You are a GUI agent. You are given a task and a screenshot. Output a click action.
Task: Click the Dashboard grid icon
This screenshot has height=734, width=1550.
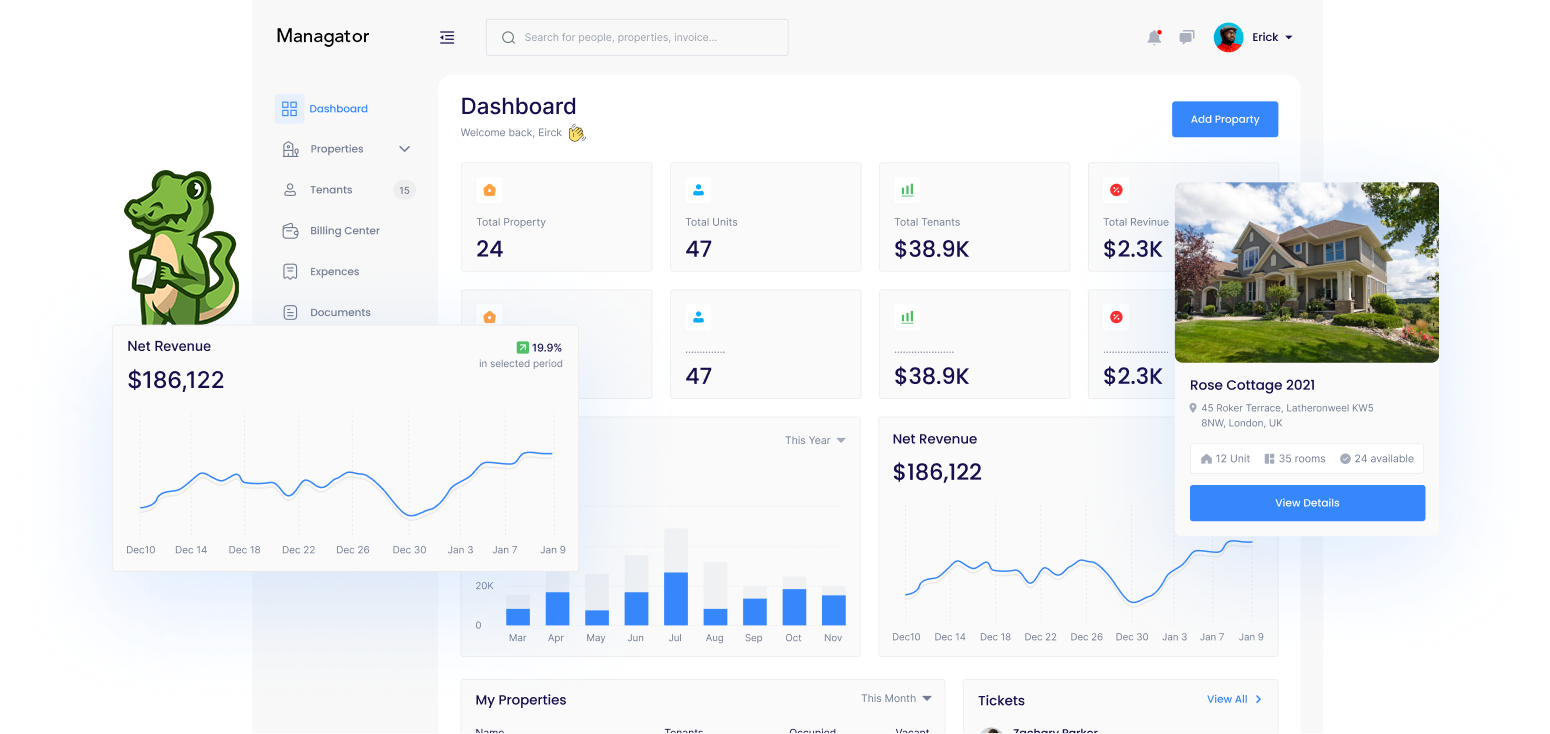(289, 109)
